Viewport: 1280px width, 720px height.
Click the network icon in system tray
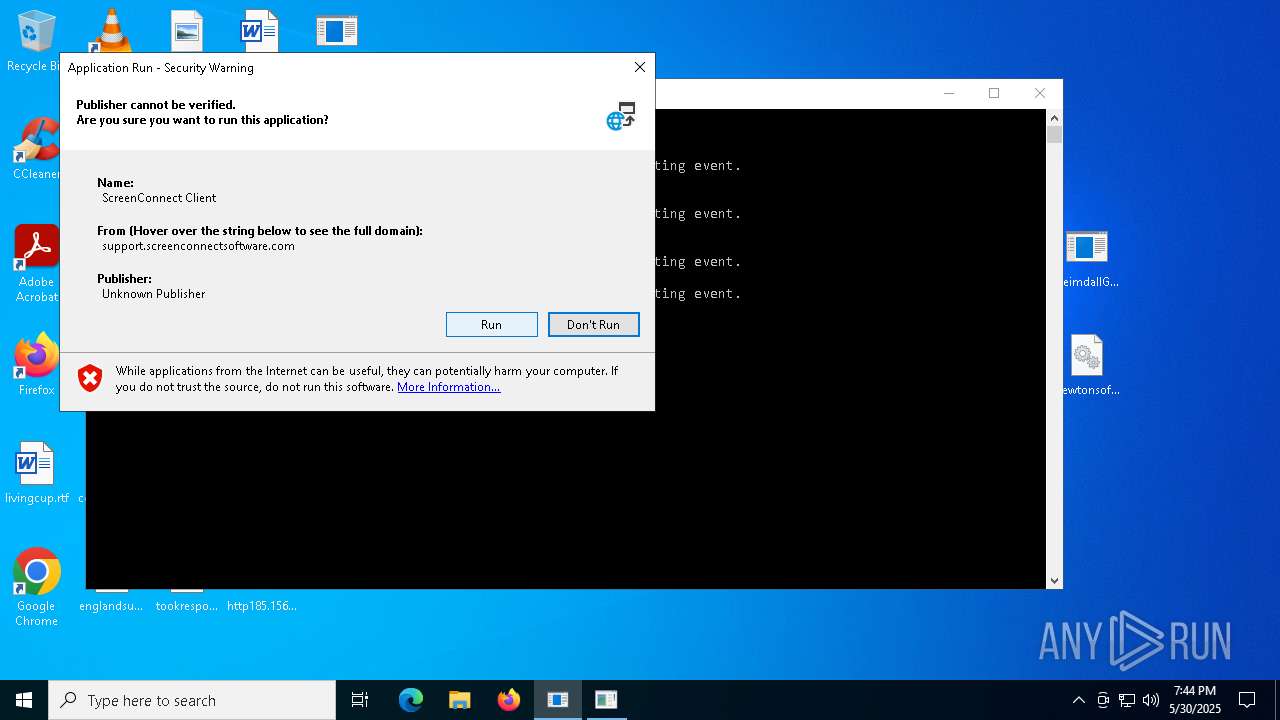(1127, 700)
